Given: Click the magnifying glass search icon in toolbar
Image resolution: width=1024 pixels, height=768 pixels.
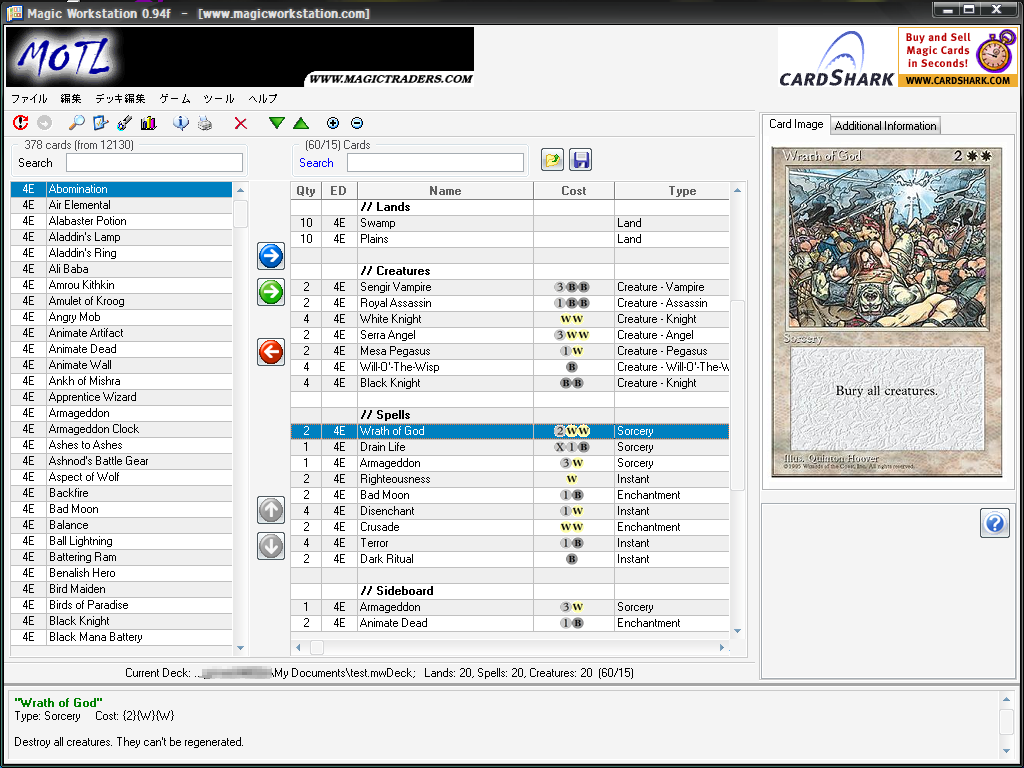Looking at the screenshot, I should 76,123.
